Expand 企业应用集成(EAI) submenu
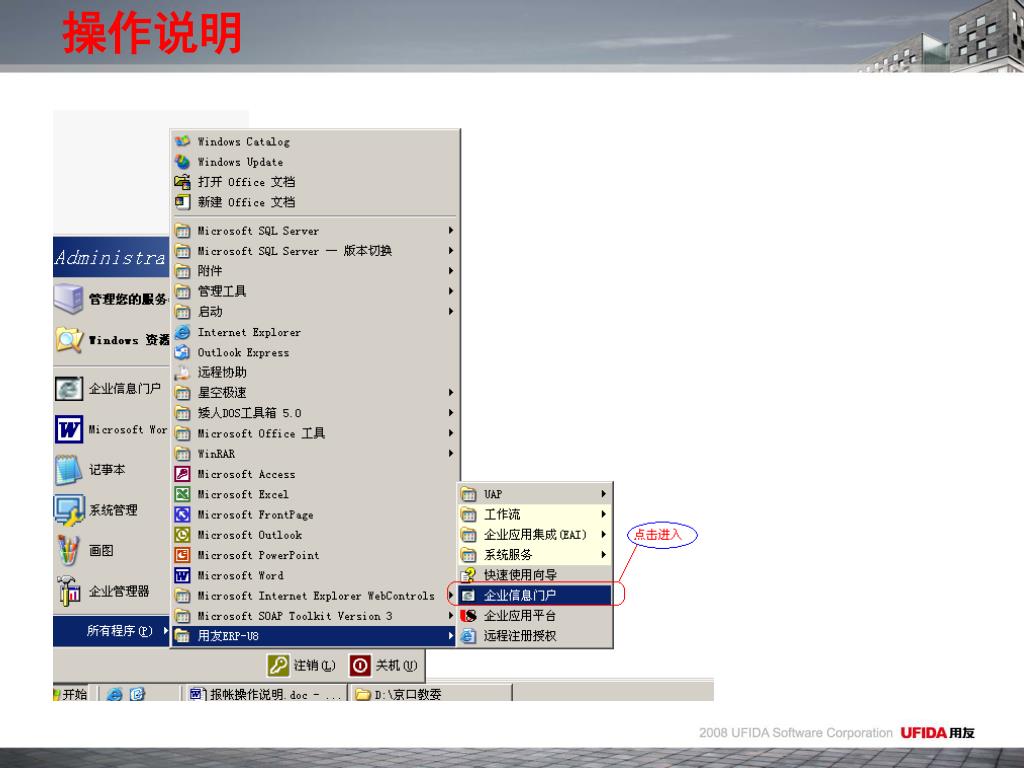1024x768 pixels. click(534, 534)
